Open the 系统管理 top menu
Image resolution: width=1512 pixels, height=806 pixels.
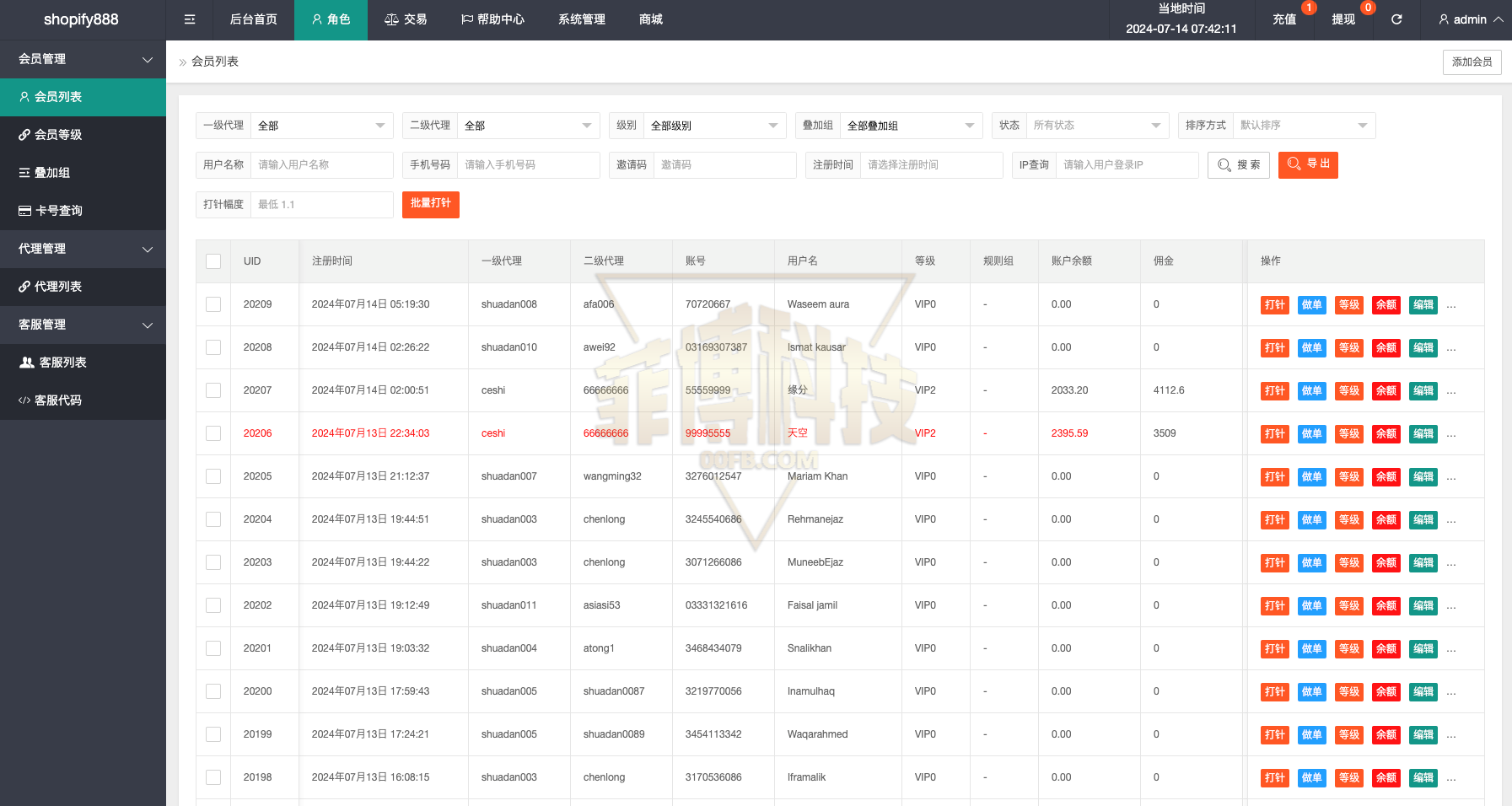582,19
